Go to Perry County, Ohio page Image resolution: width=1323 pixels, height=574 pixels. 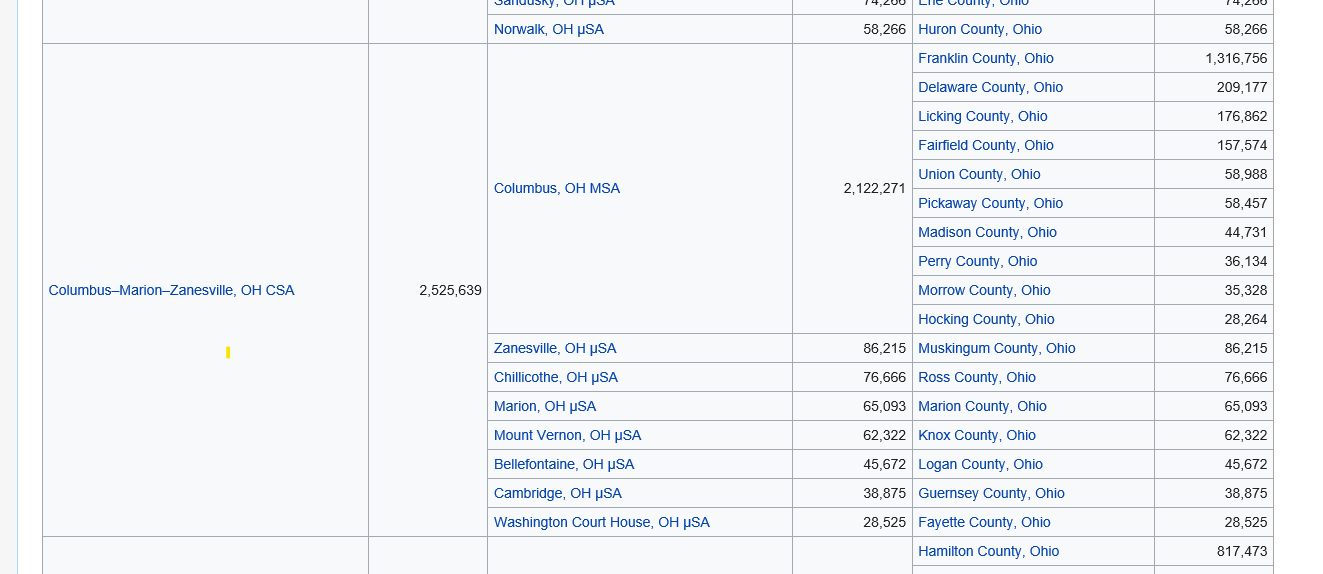[x=978, y=261]
